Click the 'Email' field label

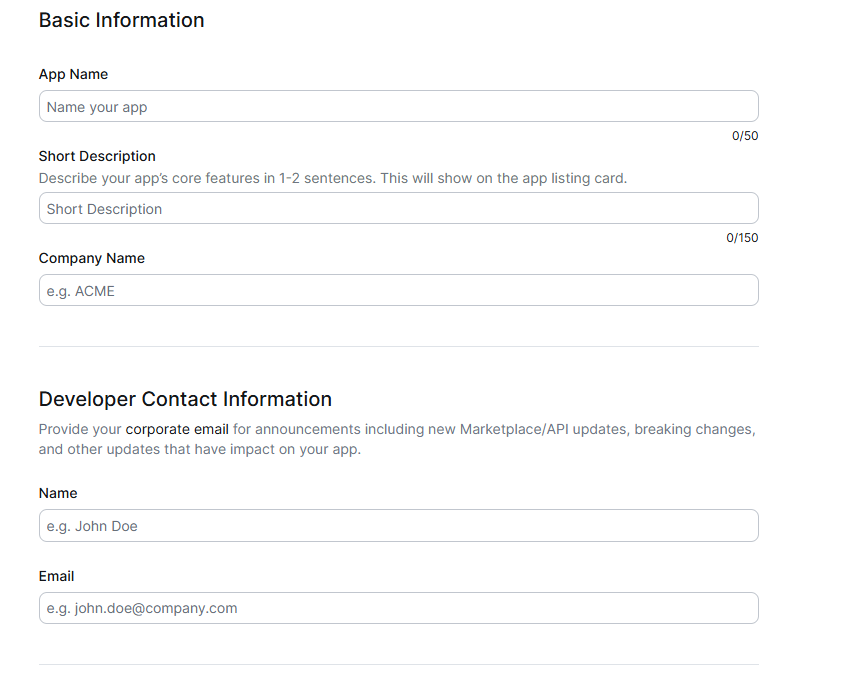56,576
